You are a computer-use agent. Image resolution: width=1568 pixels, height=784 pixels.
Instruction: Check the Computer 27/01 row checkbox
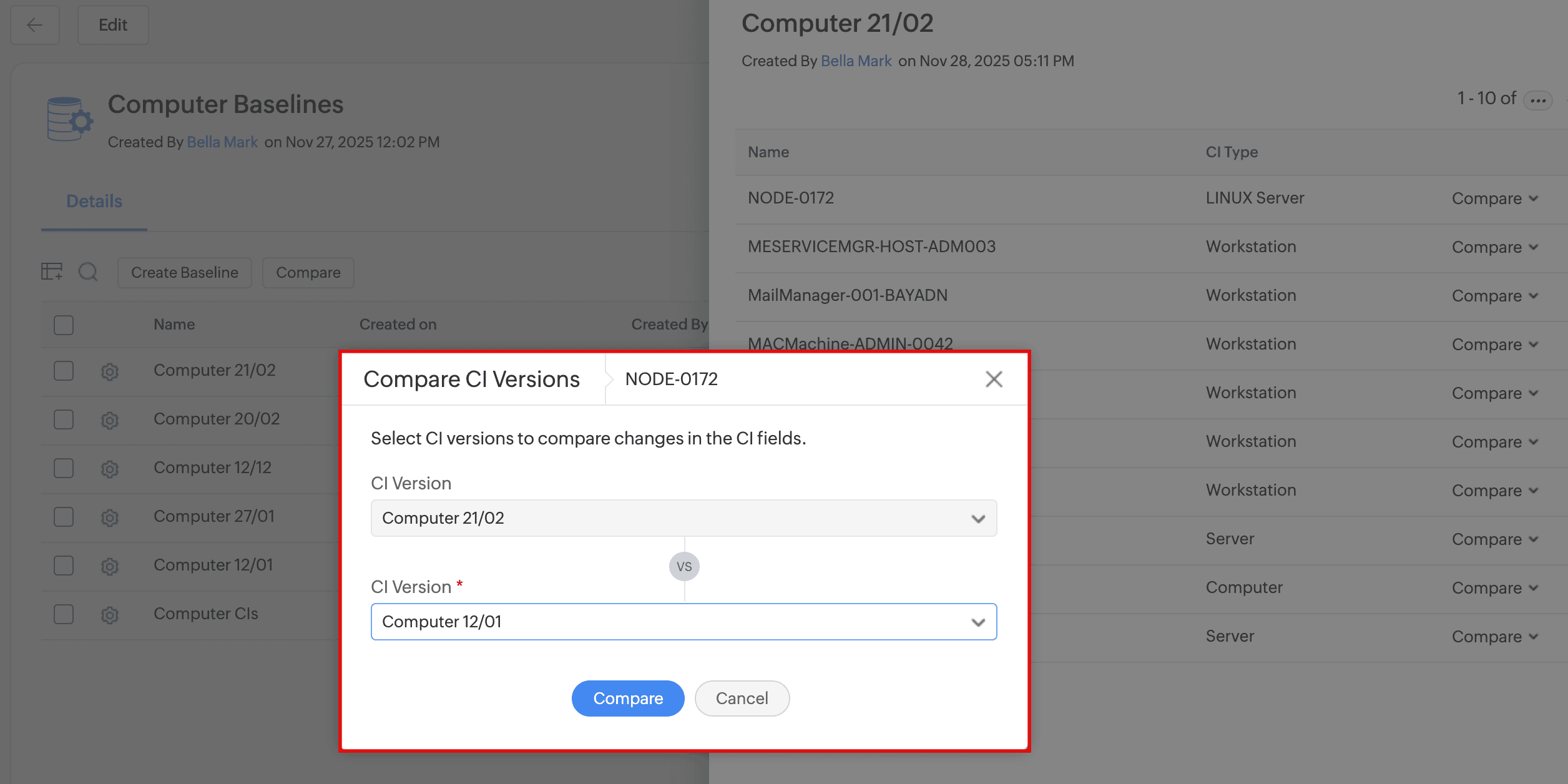tap(64, 517)
